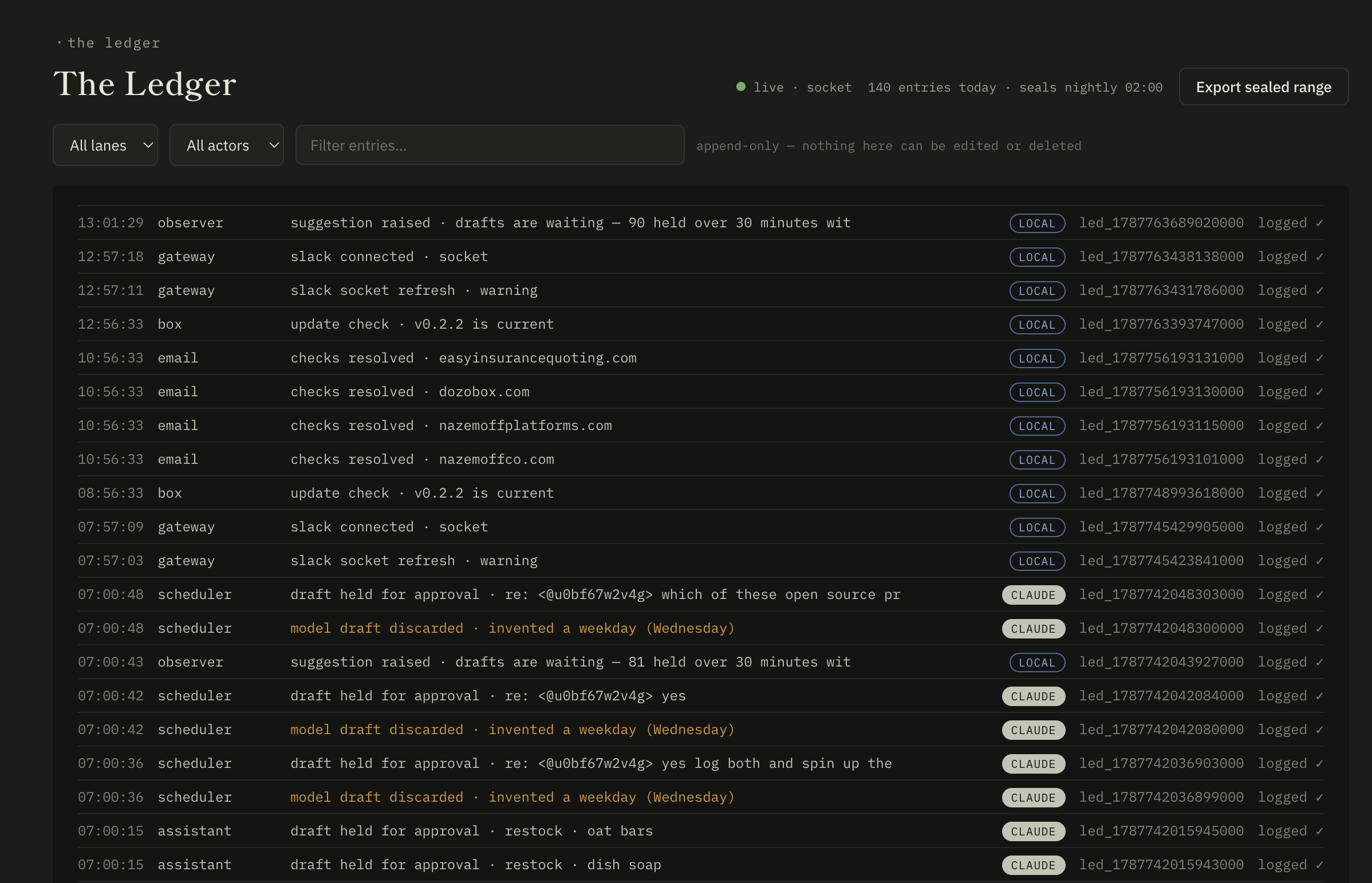Open the All lanes dropdown
Image resolution: width=1372 pixels, height=883 pixels.
[x=105, y=145]
